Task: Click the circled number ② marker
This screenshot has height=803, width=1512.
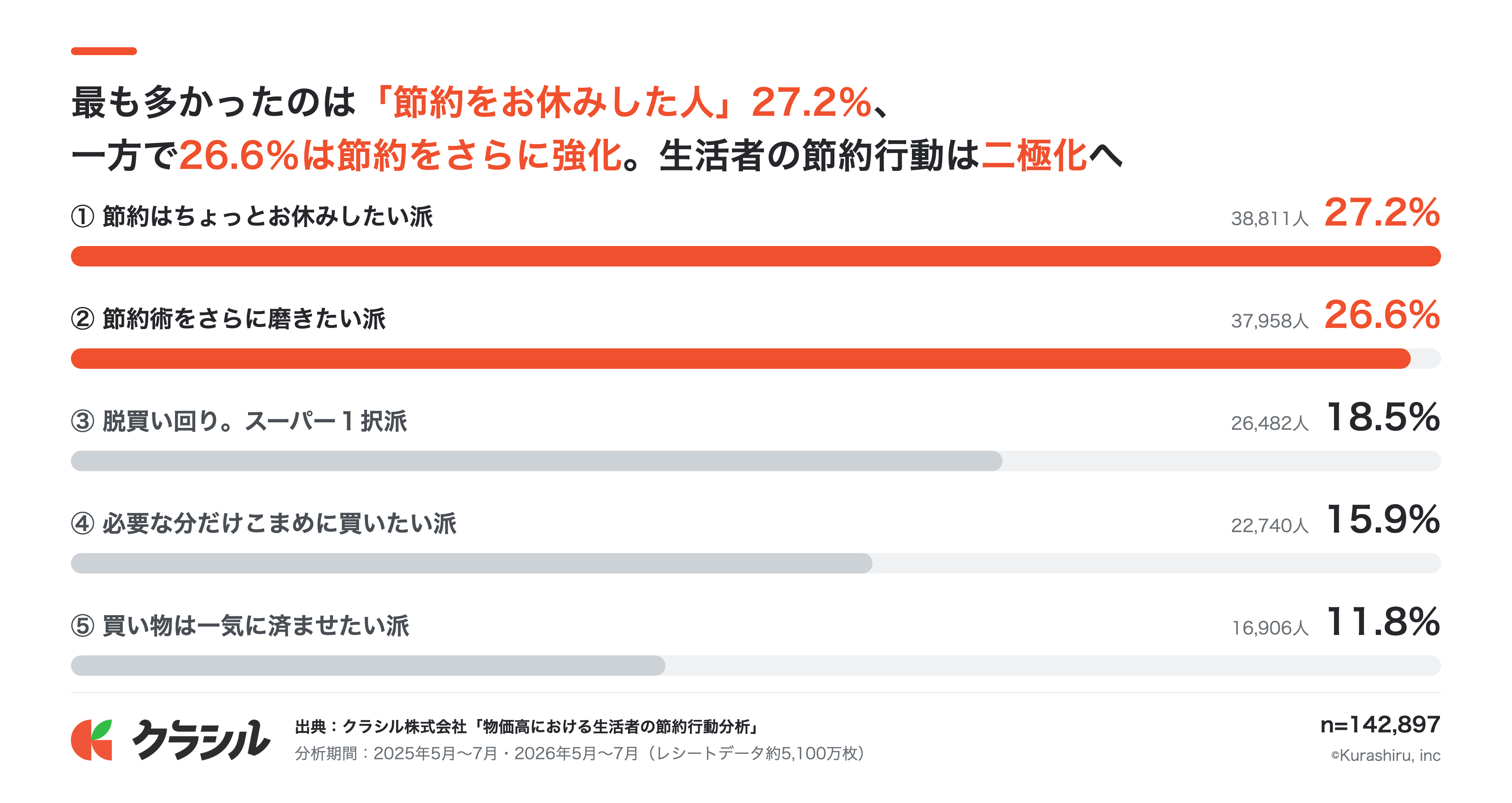Action: 83,319
